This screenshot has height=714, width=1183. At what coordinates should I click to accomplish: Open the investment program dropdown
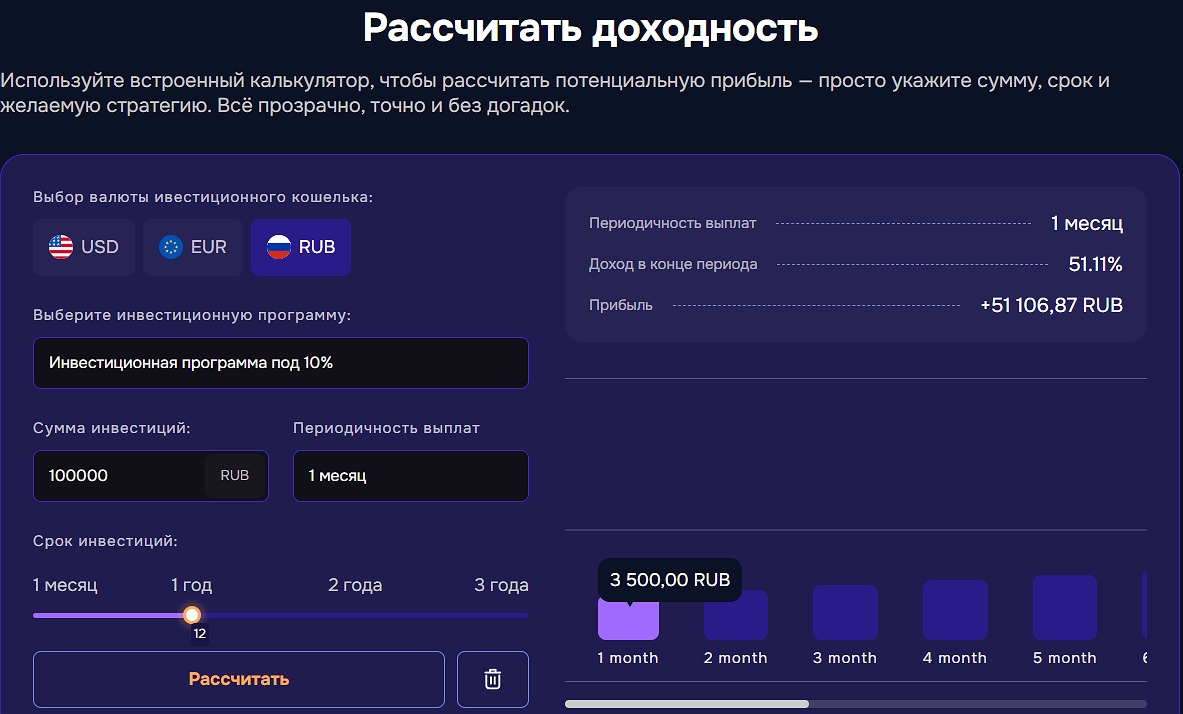pyautogui.click(x=281, y=363)
